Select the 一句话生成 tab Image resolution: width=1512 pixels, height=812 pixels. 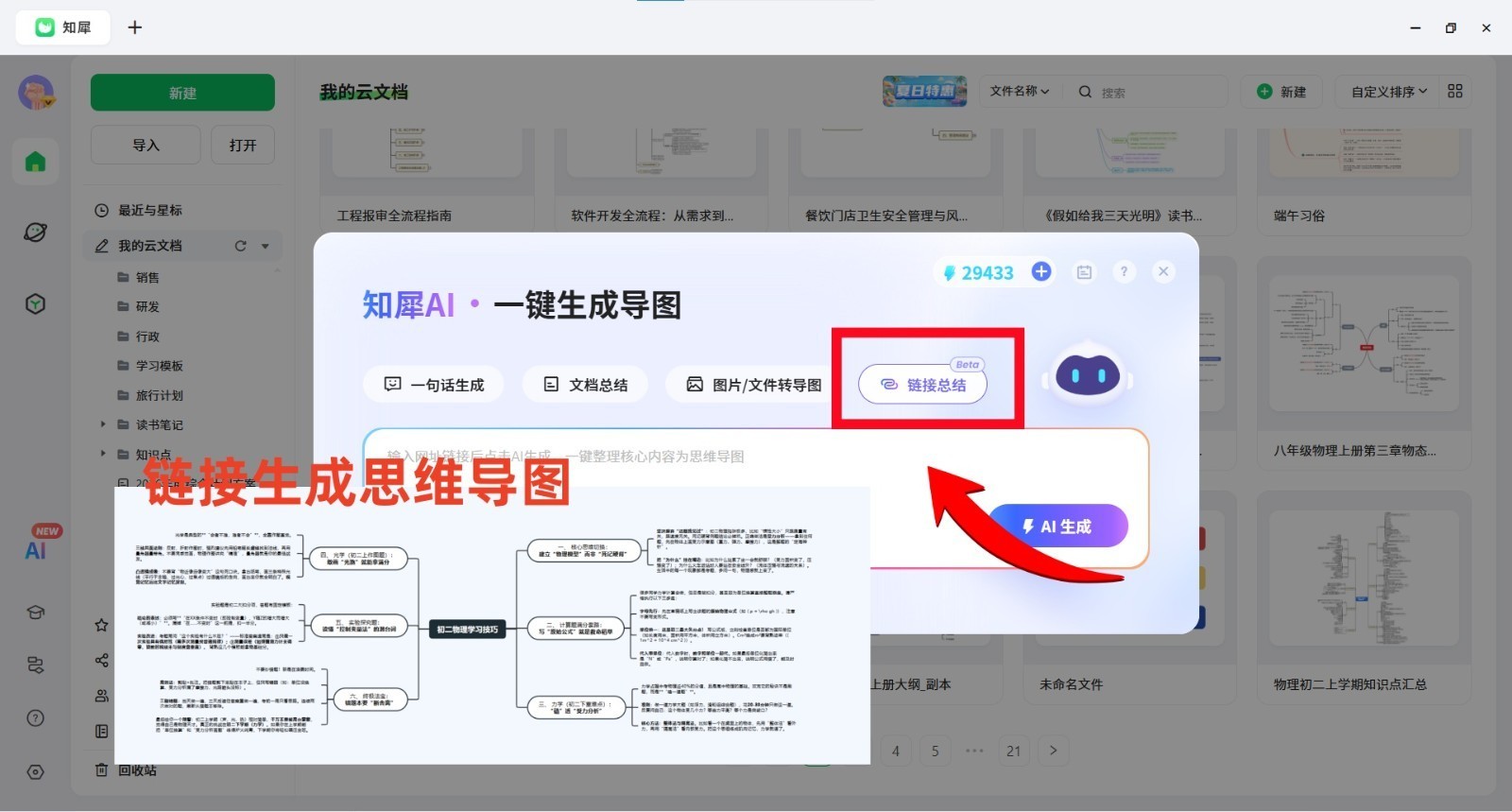[434, 385]
